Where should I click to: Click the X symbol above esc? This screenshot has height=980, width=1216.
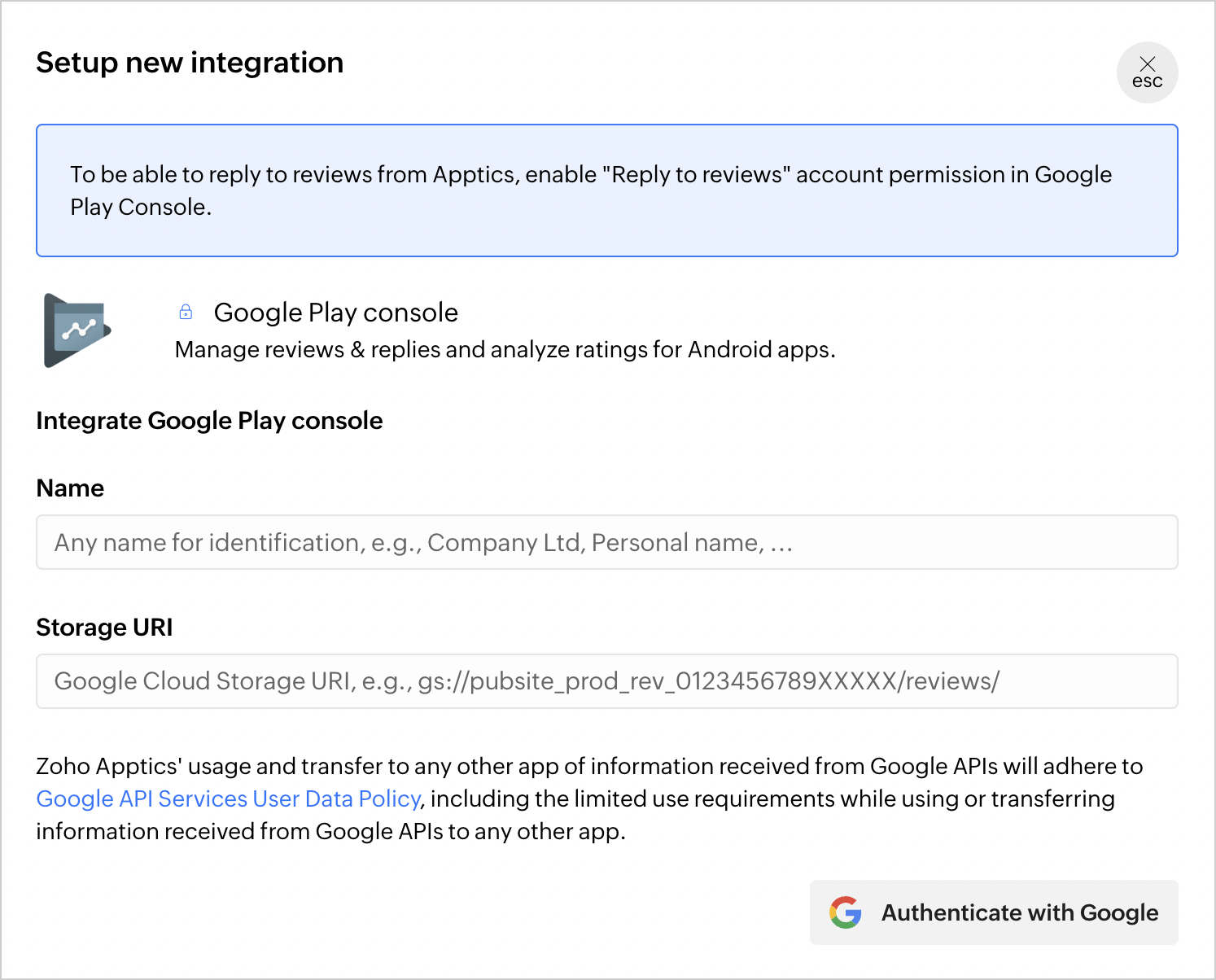tap(1148, 63)
